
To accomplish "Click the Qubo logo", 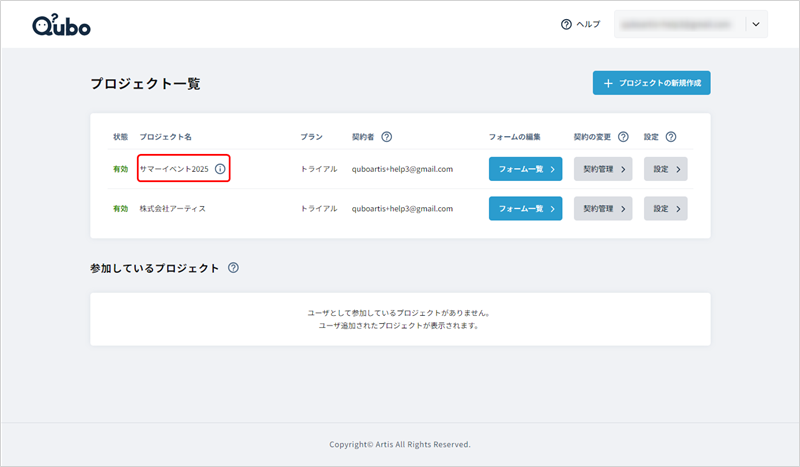I will (x=61, y=25).
